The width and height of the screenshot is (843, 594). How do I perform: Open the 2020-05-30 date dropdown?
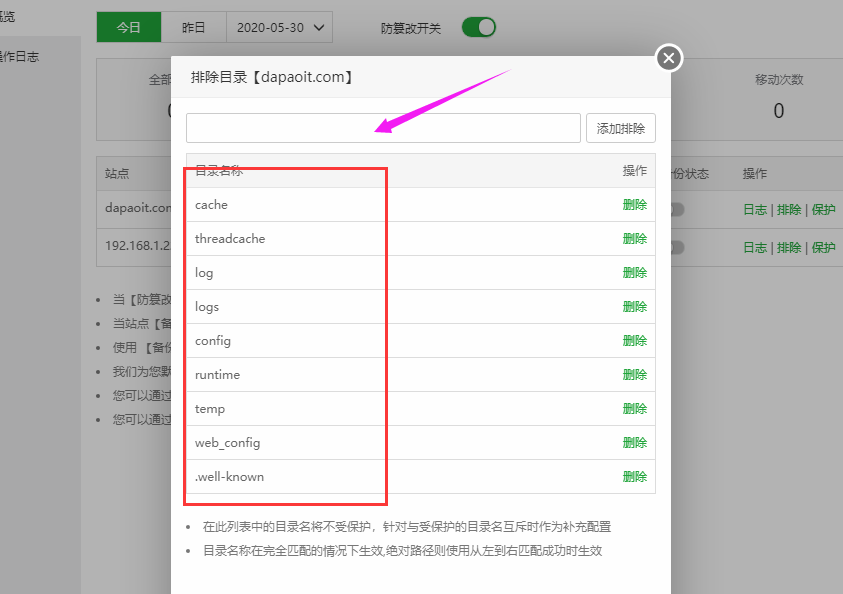point(280,27)
